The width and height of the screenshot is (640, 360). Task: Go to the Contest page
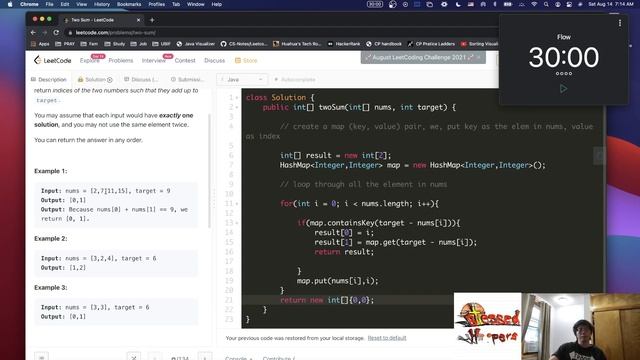pyautogui.click(x=185, y=60)
